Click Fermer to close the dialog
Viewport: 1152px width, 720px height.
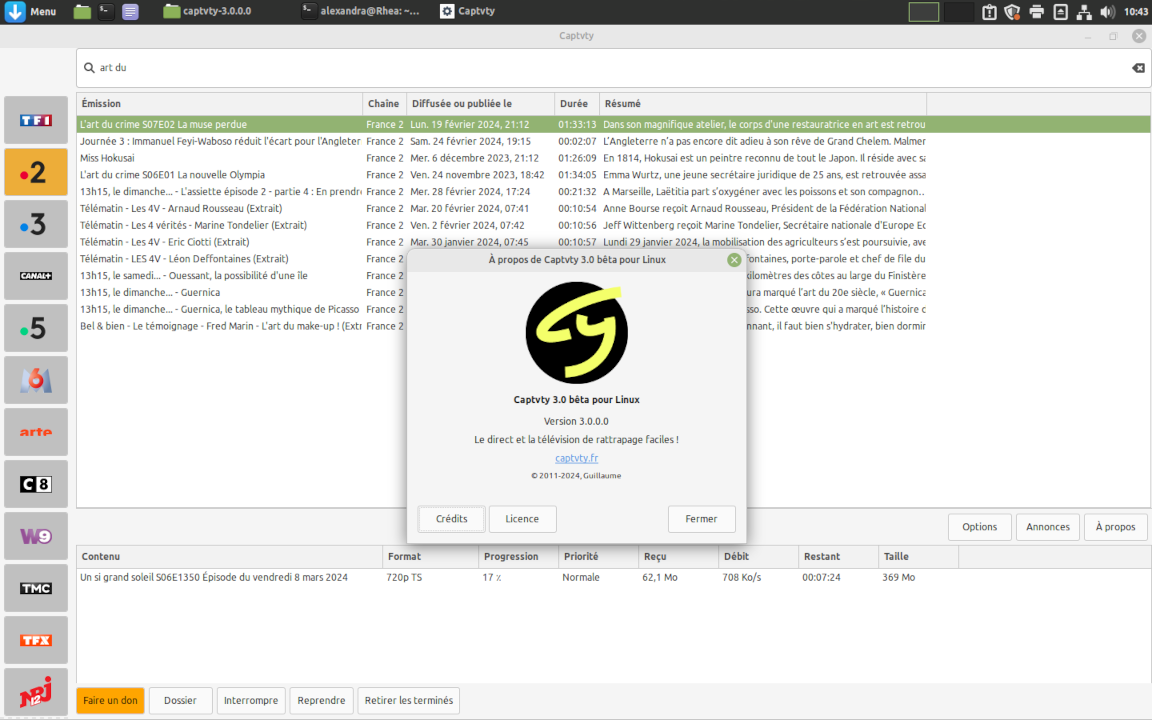pos(701,519)
